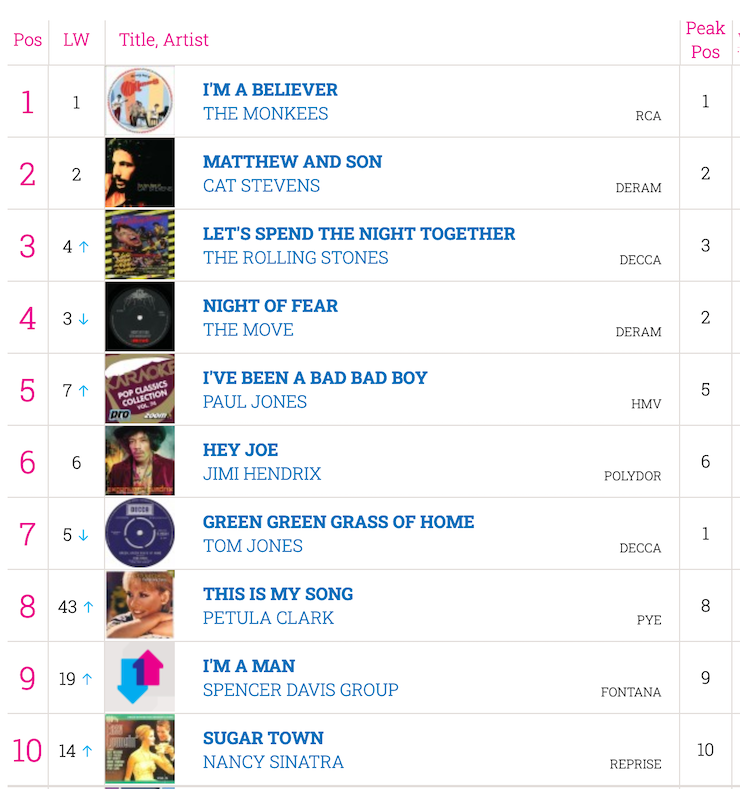Open the Night of Fear vinyl thumbnail
The image size is (740, 789).
point(140,317)
